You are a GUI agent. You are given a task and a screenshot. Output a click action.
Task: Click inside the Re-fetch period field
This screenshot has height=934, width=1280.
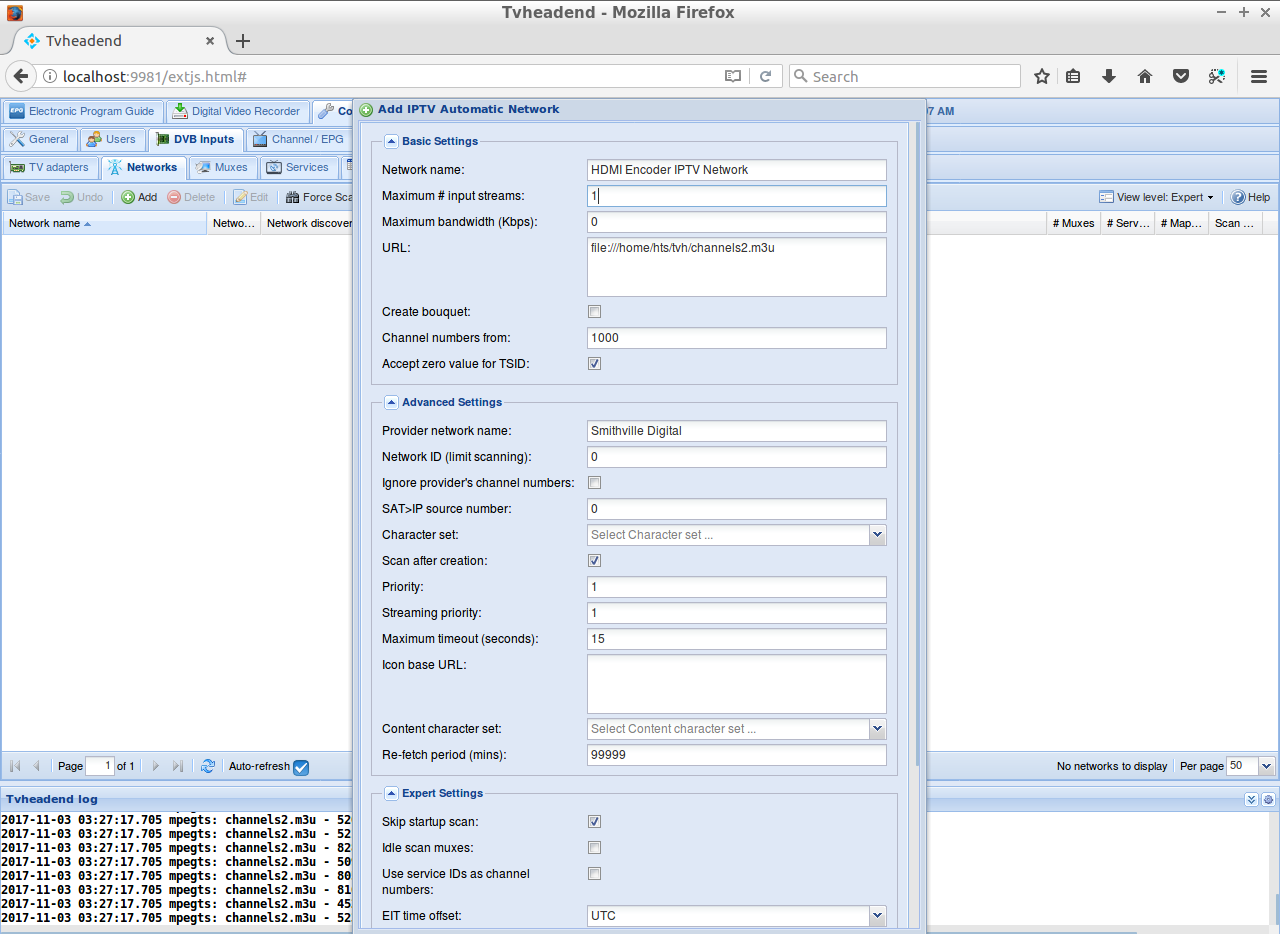click(736, 755)
